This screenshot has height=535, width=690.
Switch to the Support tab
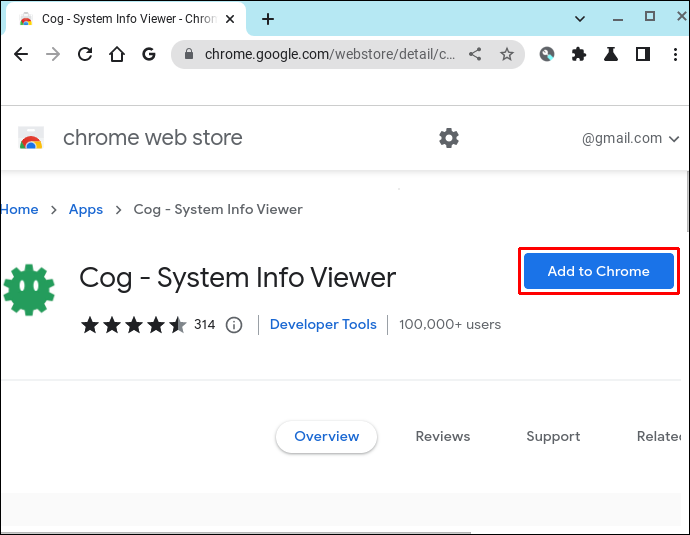pos(553,436)
